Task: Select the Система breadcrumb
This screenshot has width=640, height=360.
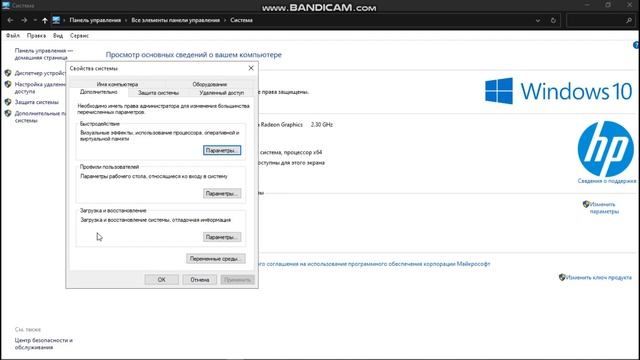Action: [241, 20]
